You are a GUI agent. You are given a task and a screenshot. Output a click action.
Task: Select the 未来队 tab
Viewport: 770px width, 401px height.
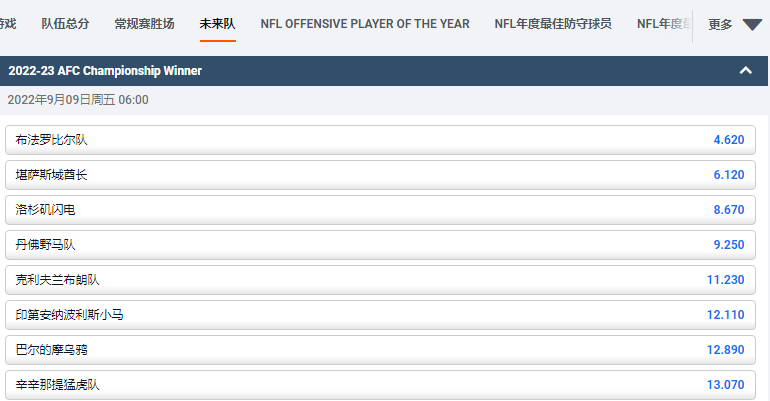pos(217,24)
